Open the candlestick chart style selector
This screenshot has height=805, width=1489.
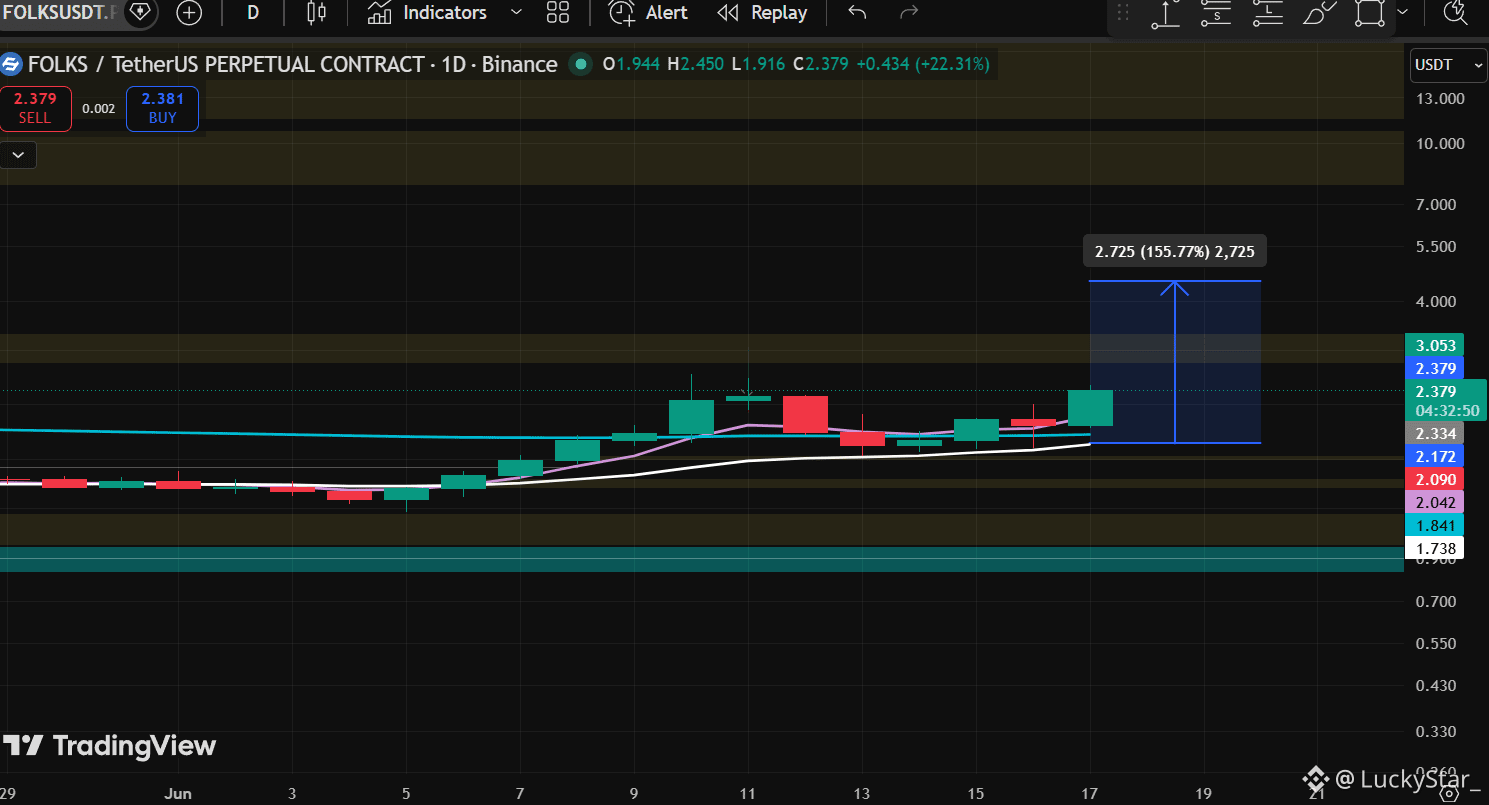pos(317,13)
